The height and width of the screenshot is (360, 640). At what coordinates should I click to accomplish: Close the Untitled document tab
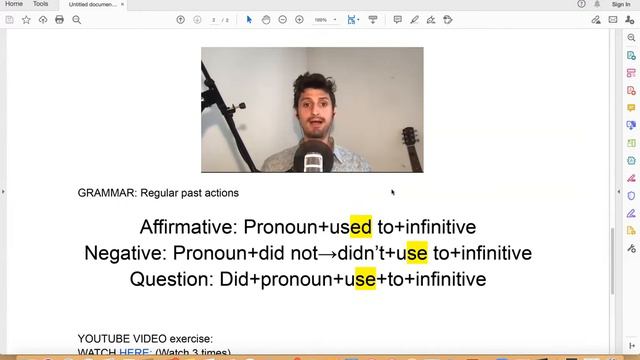tap(122, 4)
